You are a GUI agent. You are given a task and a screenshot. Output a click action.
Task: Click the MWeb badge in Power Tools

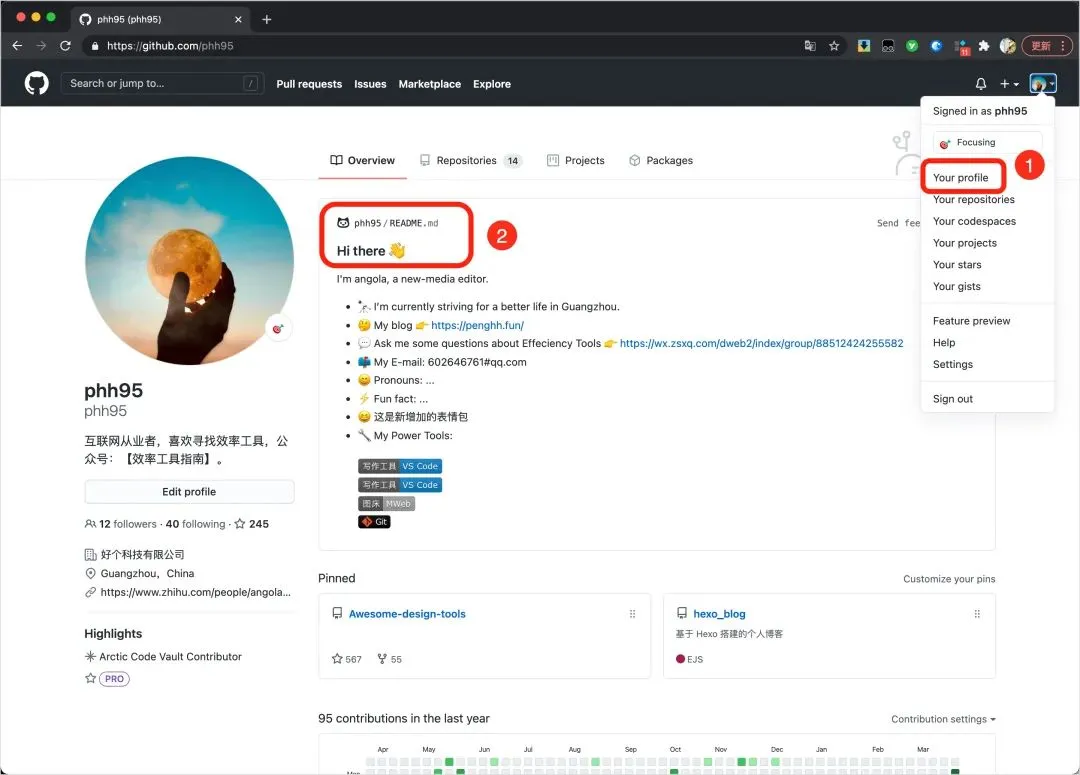(x=386, y=504)
